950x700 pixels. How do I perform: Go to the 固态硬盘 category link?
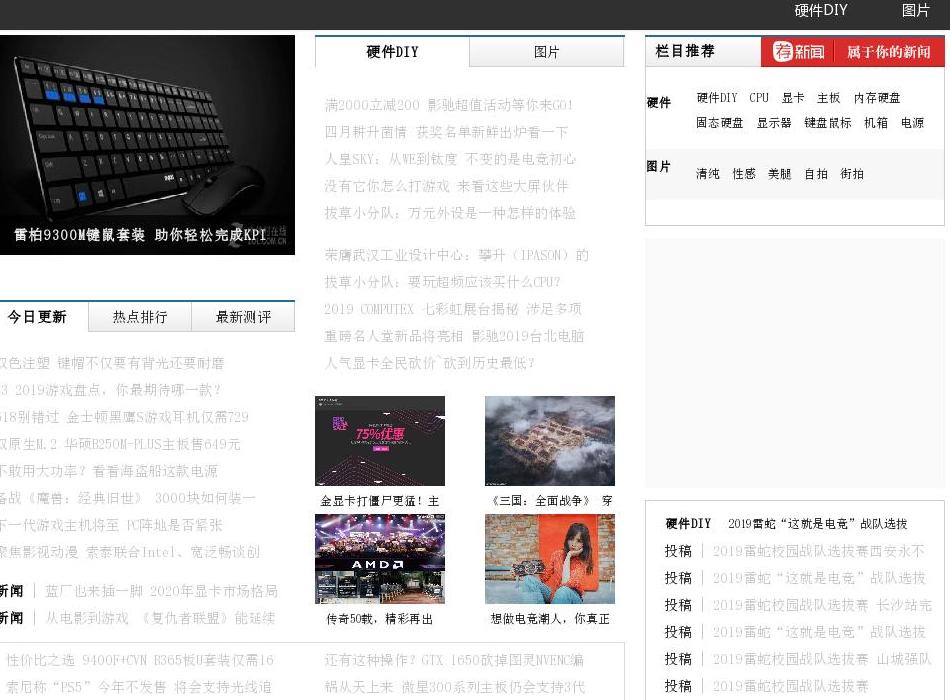[719, 123]
